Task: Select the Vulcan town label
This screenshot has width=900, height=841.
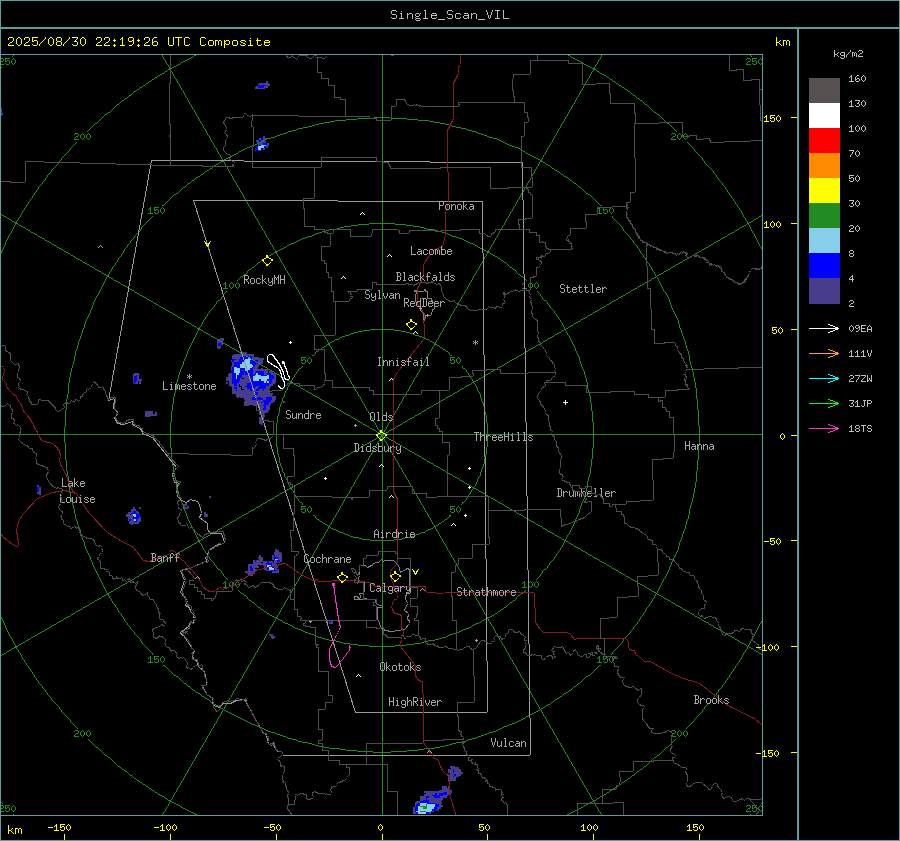Action: click(x=509, y=743)
